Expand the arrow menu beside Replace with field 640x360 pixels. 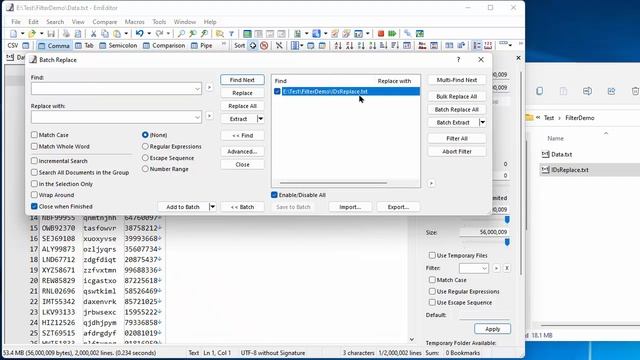tap(209, 116)
